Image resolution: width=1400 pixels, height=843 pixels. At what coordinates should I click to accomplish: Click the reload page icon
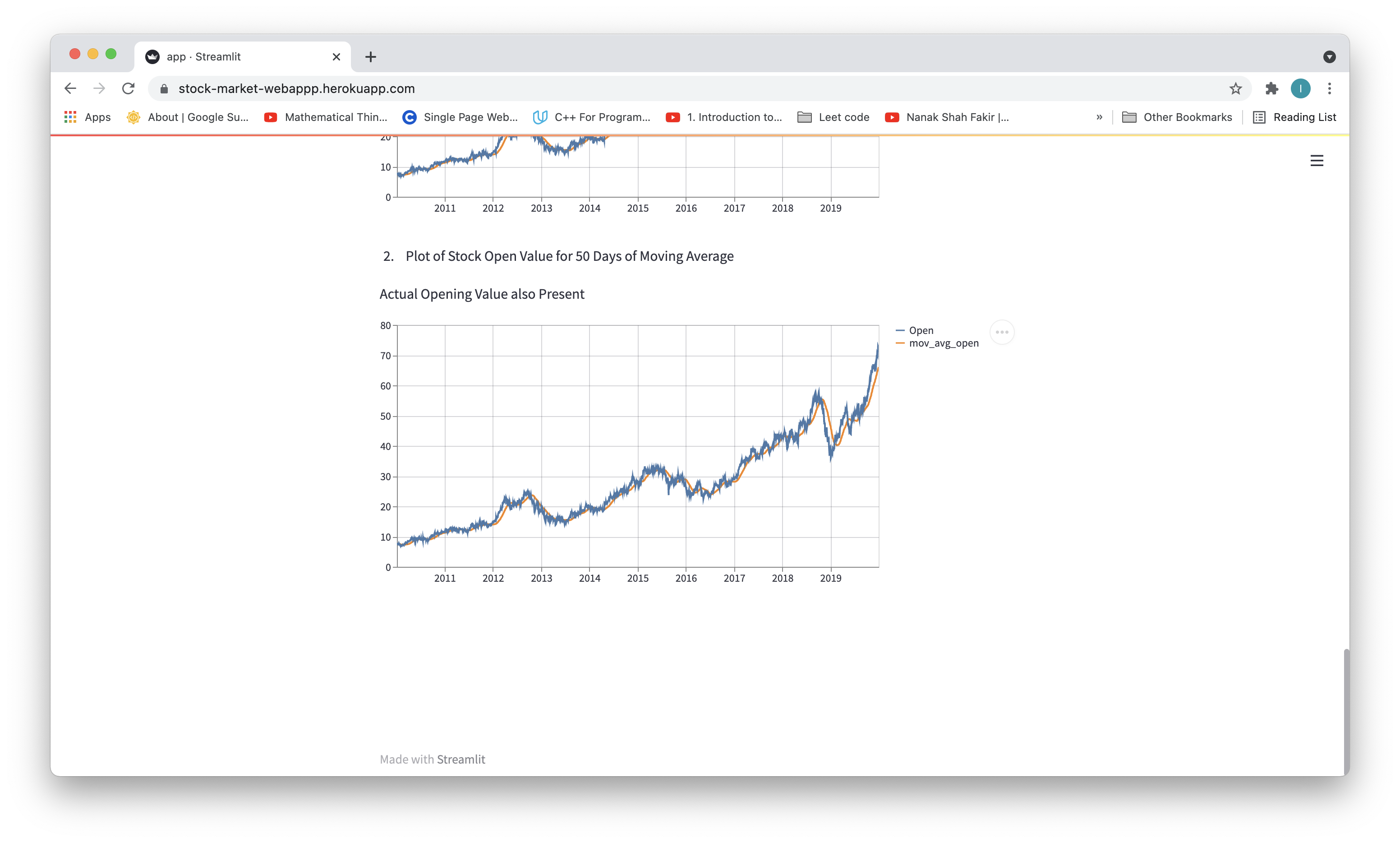[x=128, y=88]
